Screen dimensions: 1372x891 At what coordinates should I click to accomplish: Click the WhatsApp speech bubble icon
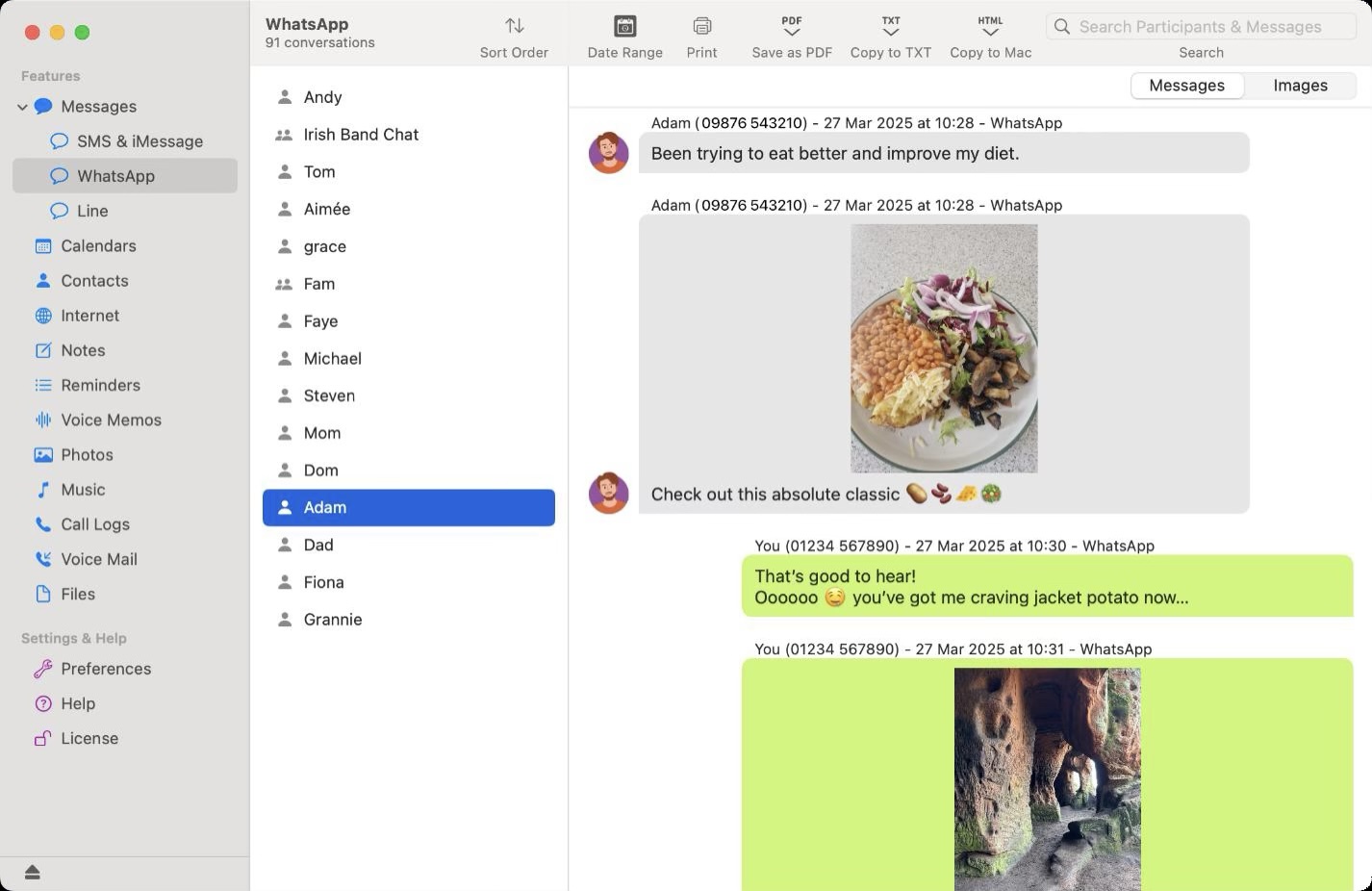click(x=60, y=176)
